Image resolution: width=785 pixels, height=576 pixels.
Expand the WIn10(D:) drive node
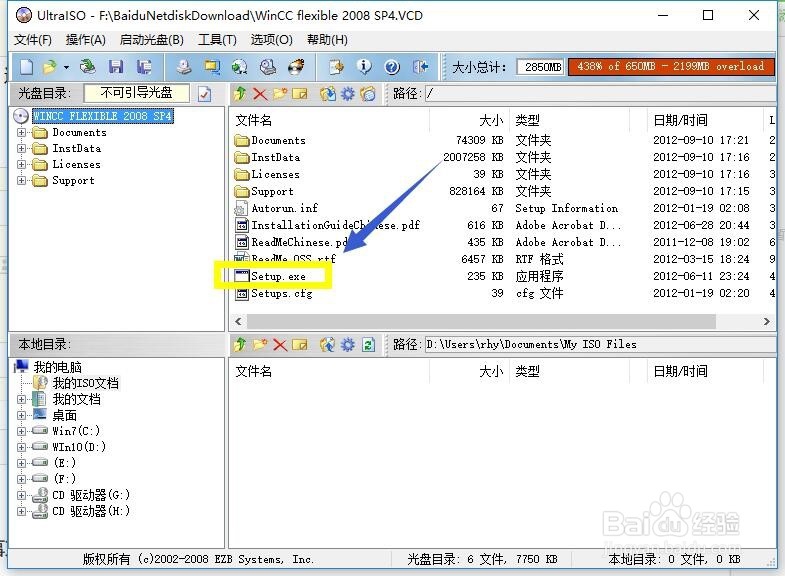coord(21,447)
